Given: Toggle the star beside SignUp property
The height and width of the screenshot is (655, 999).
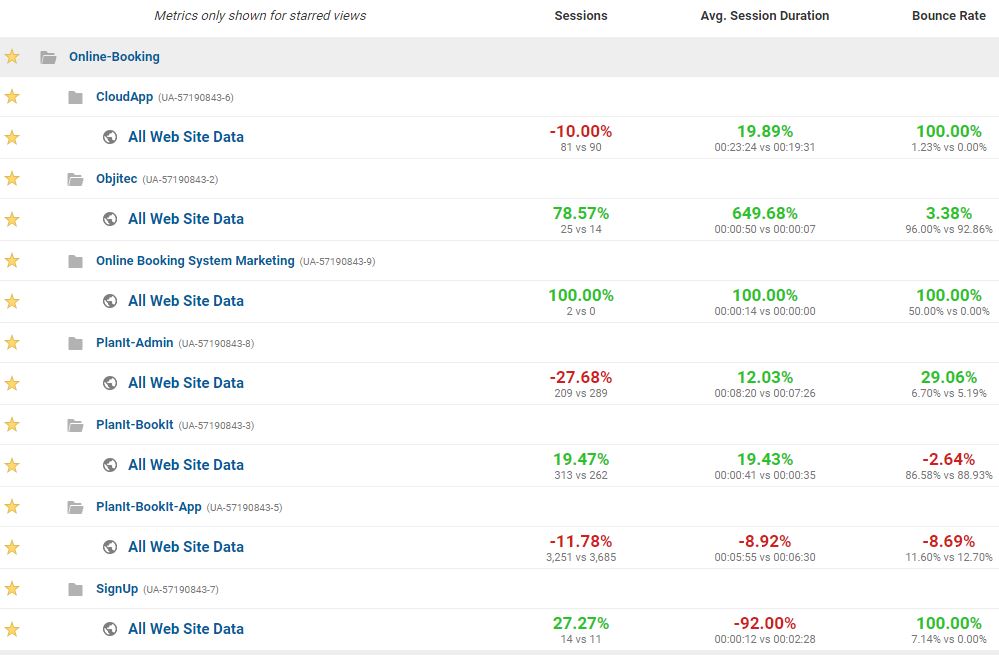Looking at the screenshot, I should [x=12, y=589].
